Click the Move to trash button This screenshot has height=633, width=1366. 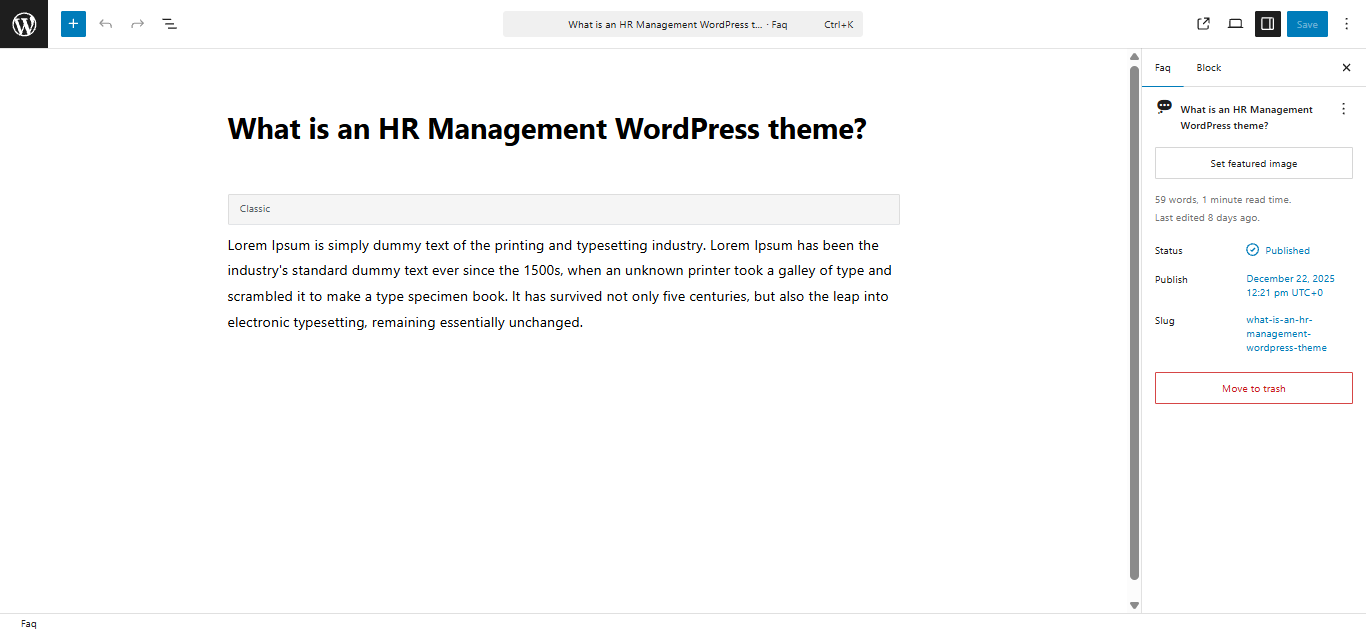(1253, 388)
